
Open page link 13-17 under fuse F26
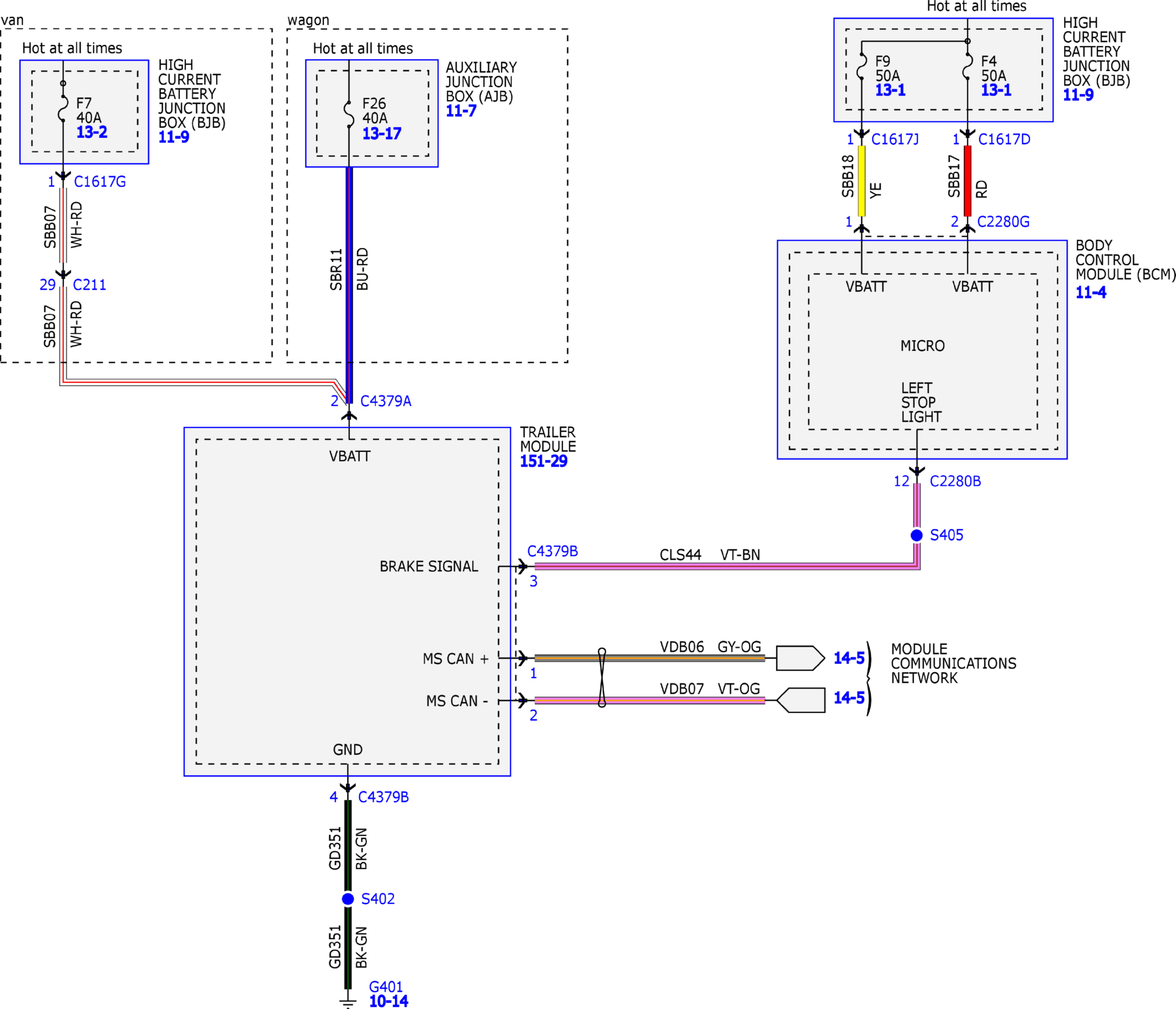pos(382,134)
